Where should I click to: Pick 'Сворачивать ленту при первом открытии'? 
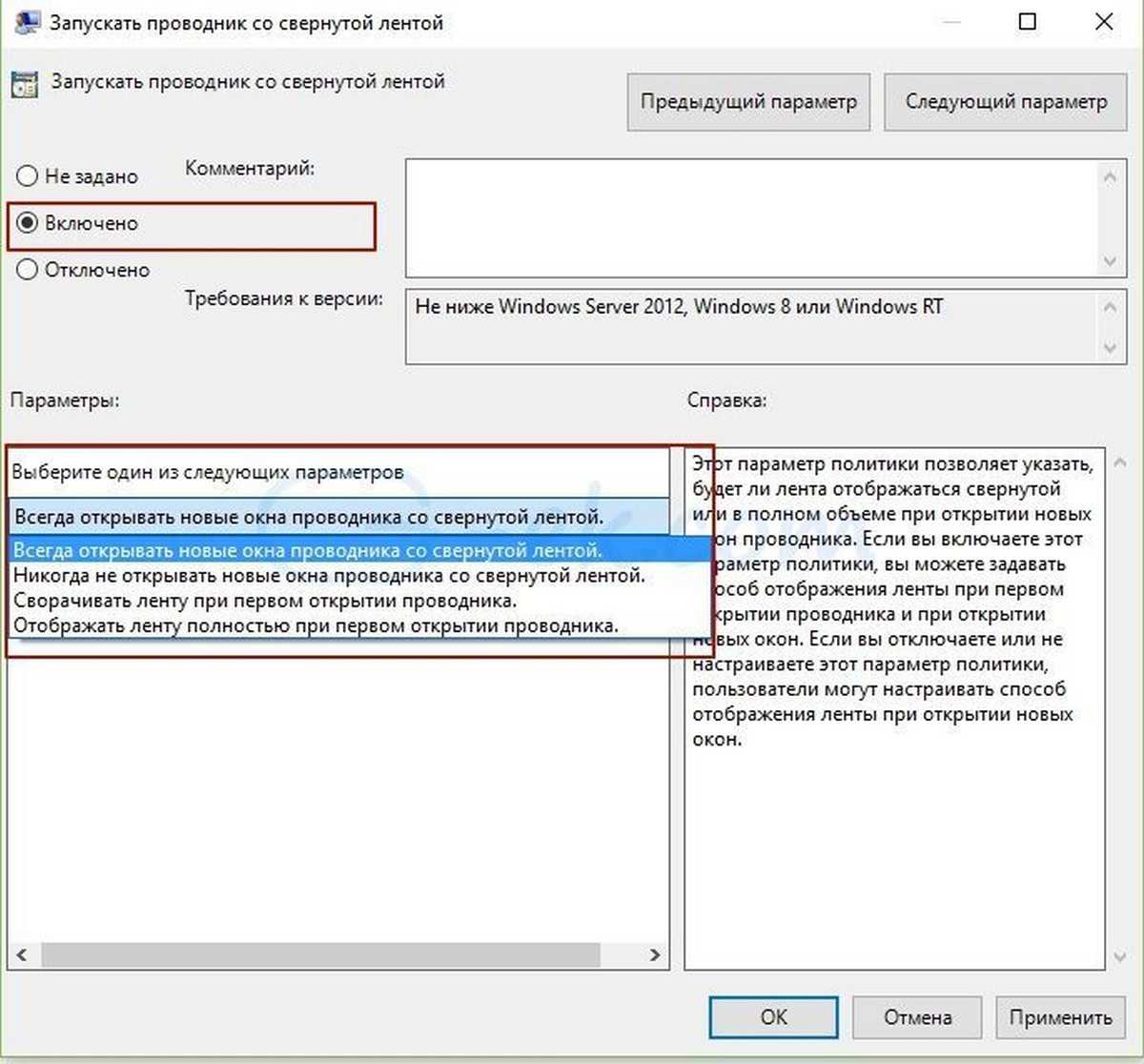point(264,601)
